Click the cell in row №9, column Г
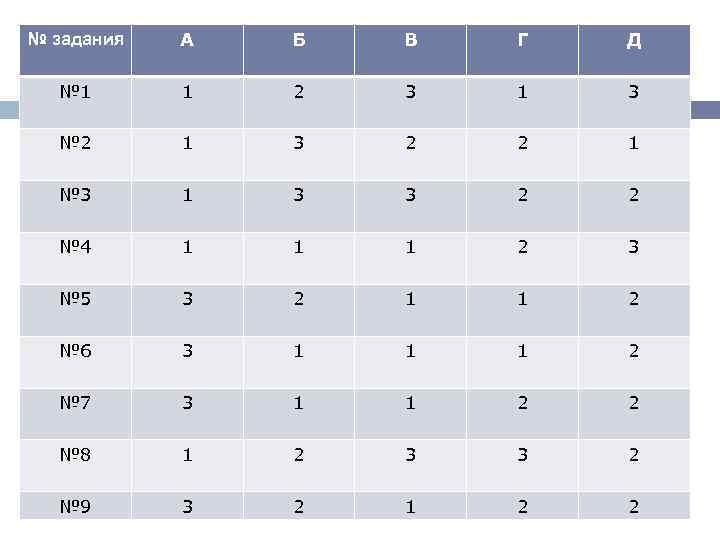 (x=523, y=505)
